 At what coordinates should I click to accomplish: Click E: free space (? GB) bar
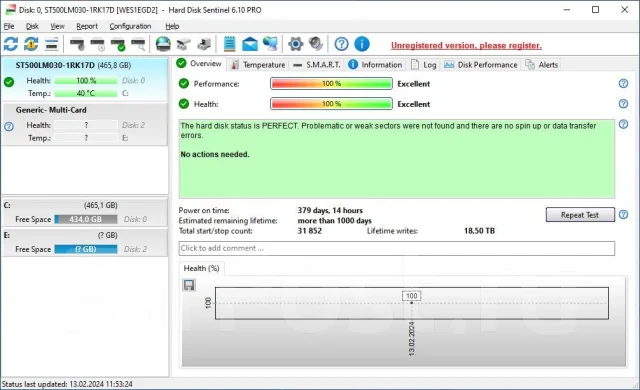tap(86, 249)
